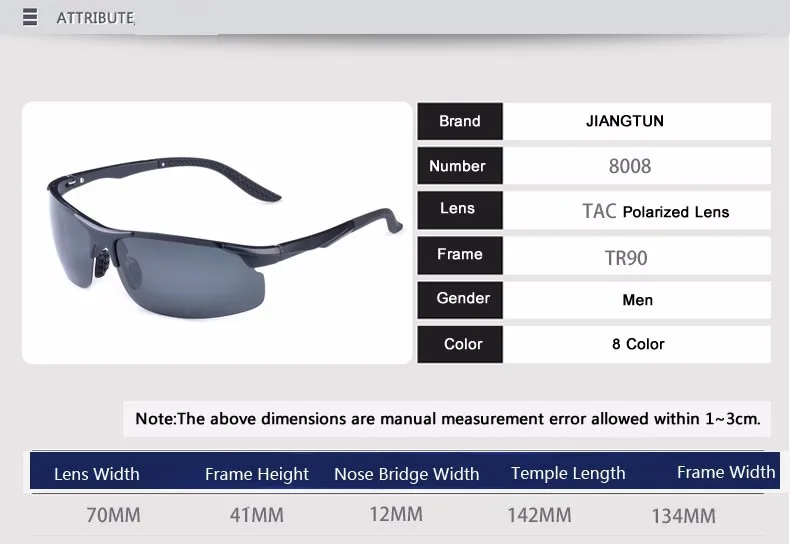The height and width of the screenshot is (544, 790).
Task: Click the 142MM temple length value
Action: [540, 515]
